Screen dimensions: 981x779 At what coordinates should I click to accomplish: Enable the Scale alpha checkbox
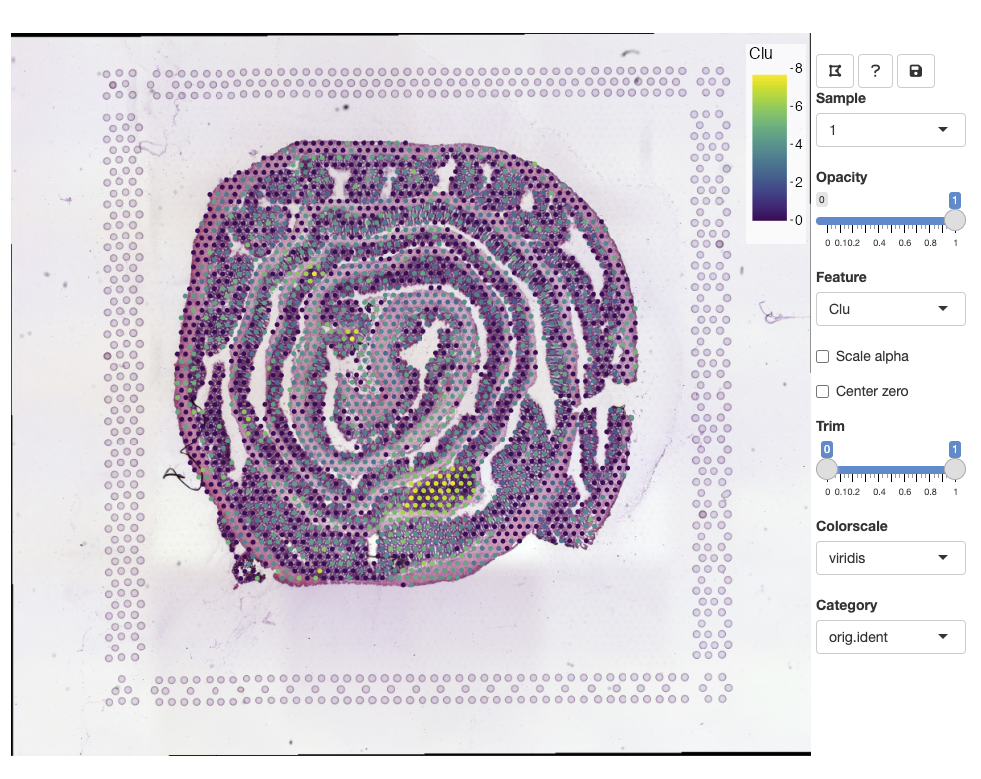click(823, 357)
